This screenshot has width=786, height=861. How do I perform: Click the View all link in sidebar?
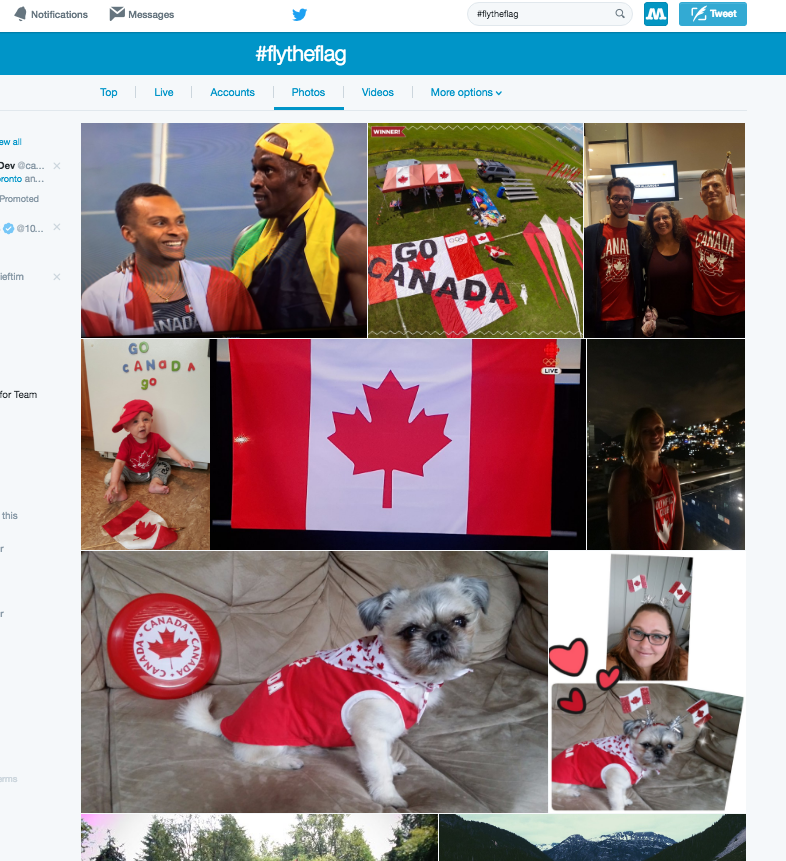point(10,142)
